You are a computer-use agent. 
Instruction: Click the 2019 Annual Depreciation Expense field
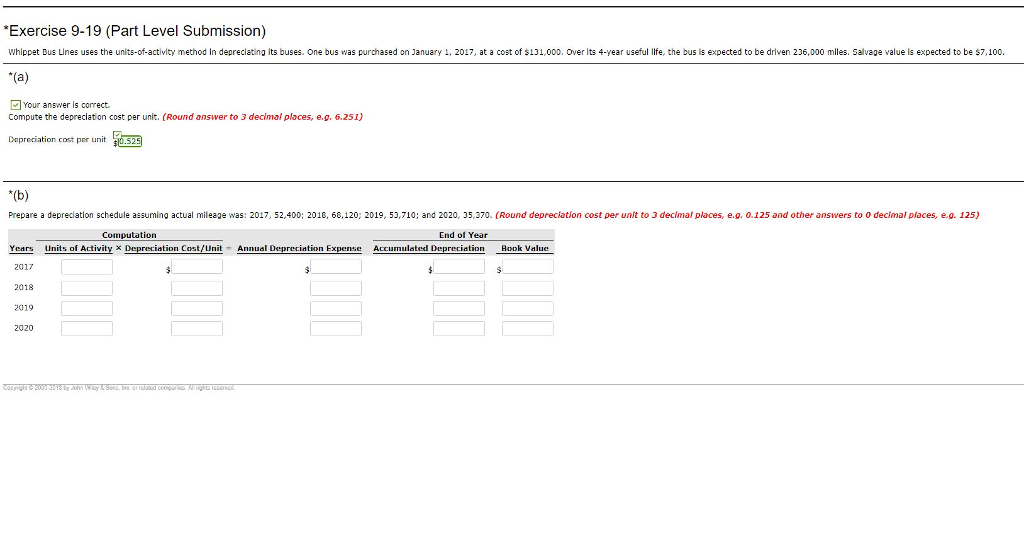pyautogui.click(x=336, y=308)
